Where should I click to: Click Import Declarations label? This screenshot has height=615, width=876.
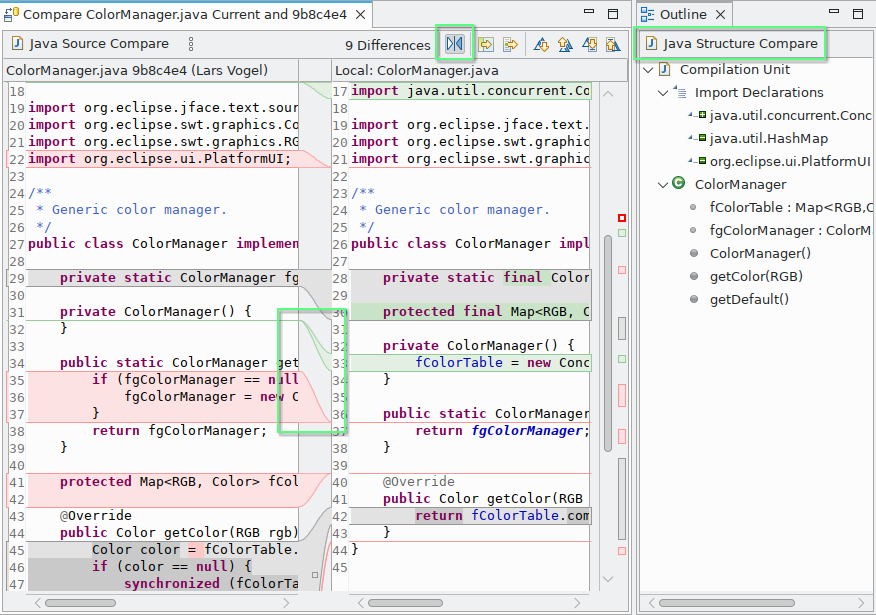pyautogui.click(x=759, y=92)
